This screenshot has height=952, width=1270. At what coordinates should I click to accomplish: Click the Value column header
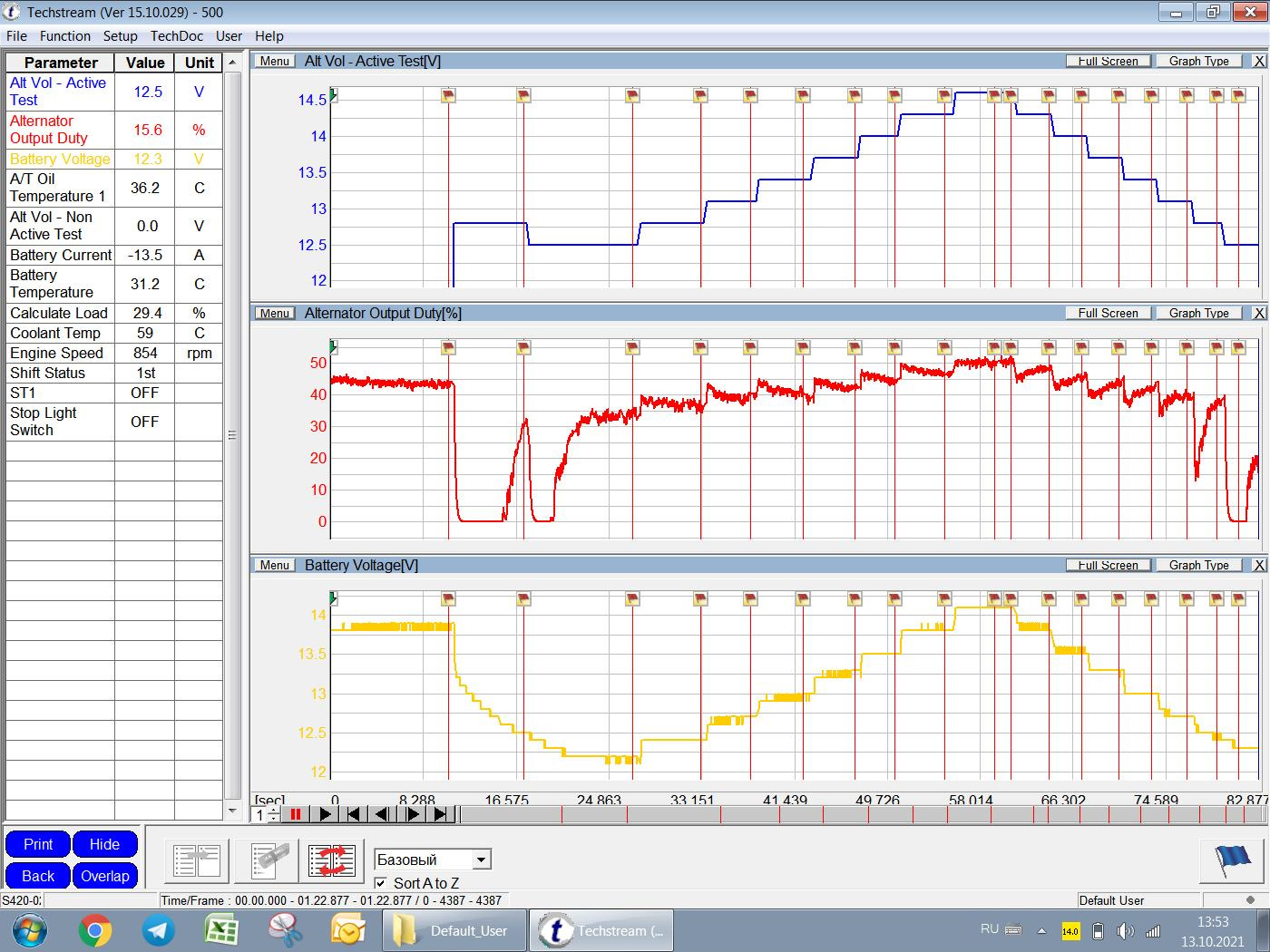click(145, 63)
